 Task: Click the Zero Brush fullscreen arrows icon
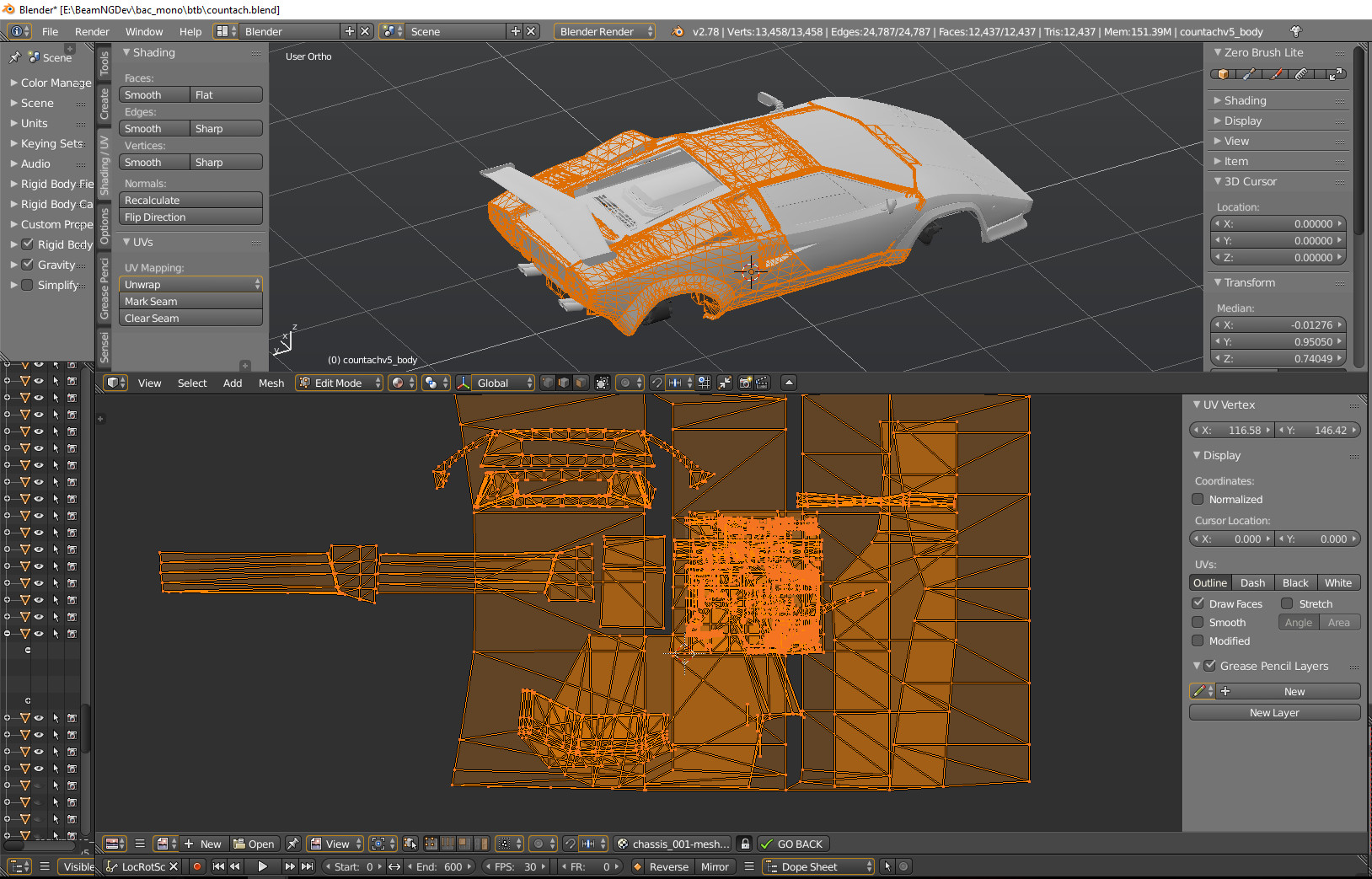(x=1335, y=74)
